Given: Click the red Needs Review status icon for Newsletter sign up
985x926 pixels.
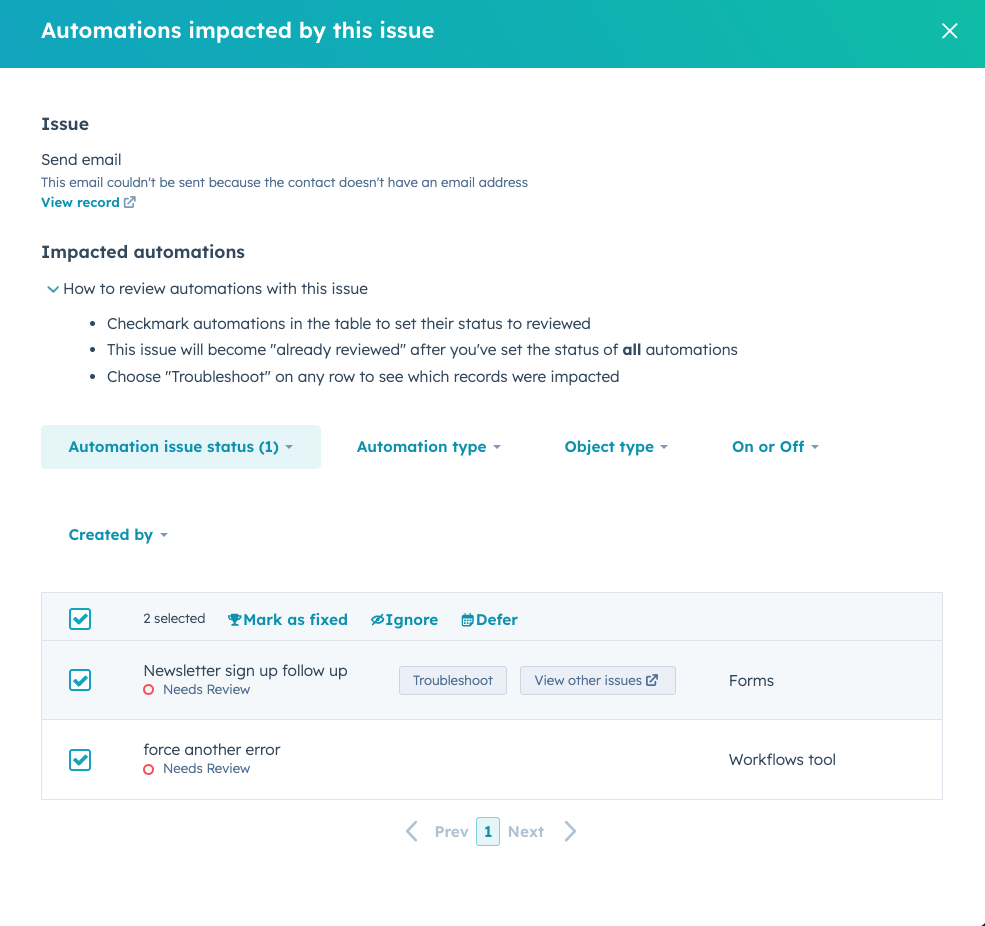Looking at the screenshot, I should pos(147,689).
